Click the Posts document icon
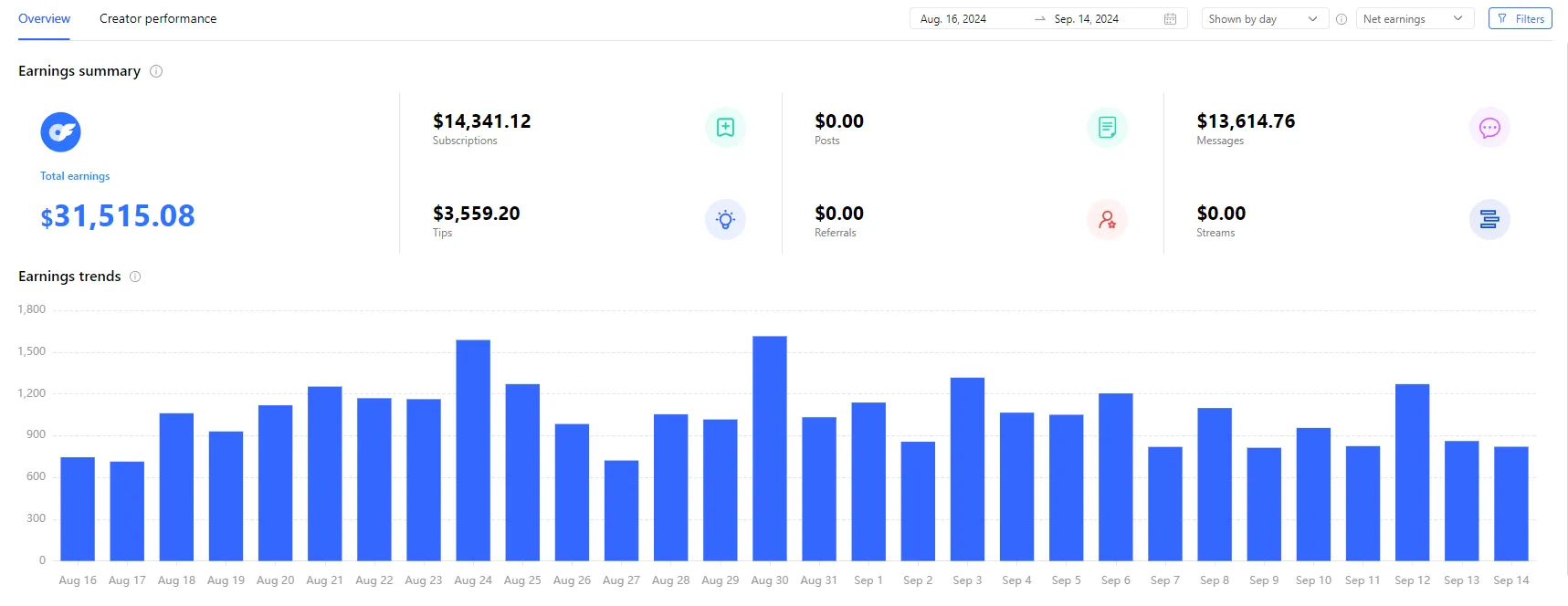Image resolution: width=1568 pixels, height=606 pixels. tap(1107, 128)
